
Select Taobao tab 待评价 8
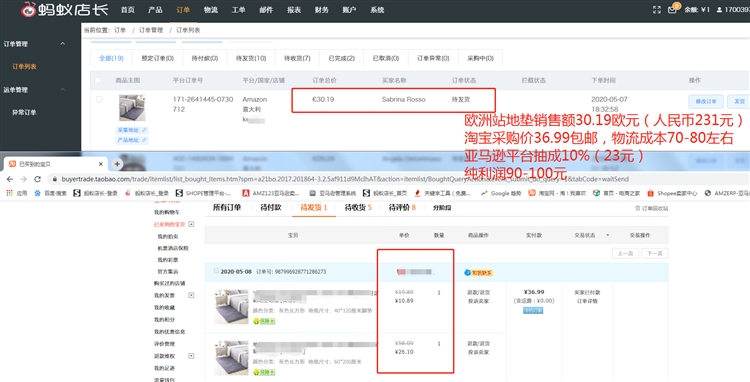[402, 207]
